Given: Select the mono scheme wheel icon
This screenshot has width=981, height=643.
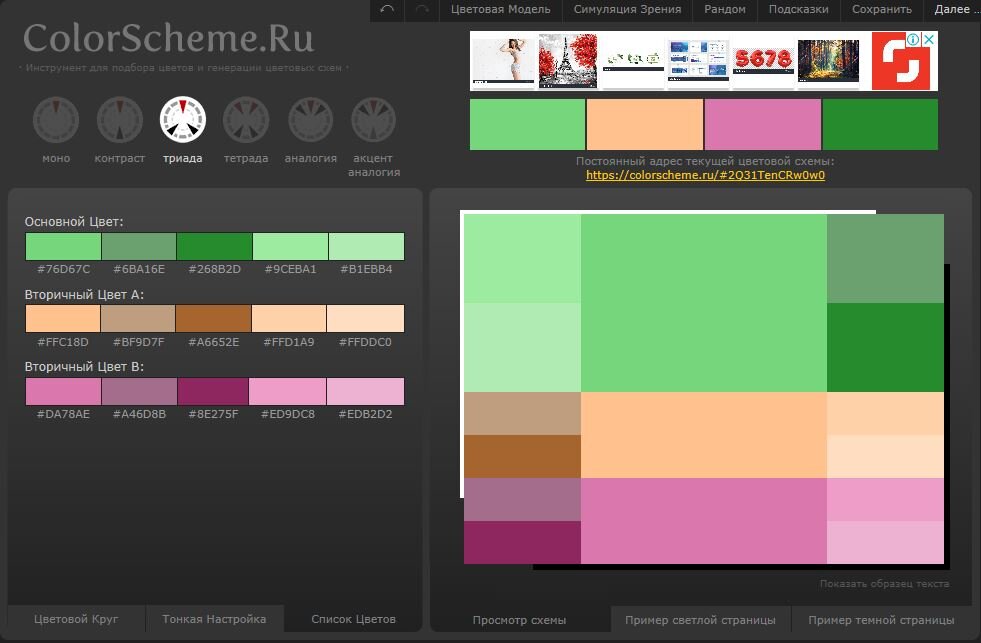Looking at the screenshot, I should coord(56,119).
